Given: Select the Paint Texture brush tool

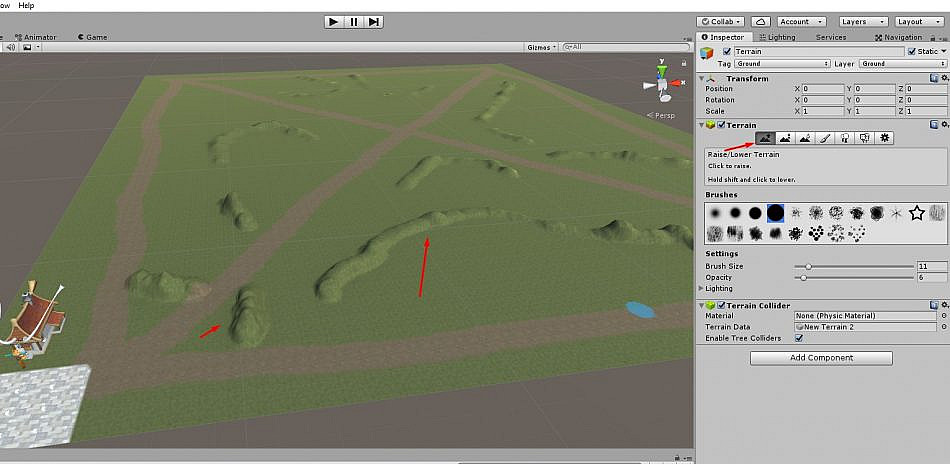Looking at the screenshot, I should (x=825, y=138).
